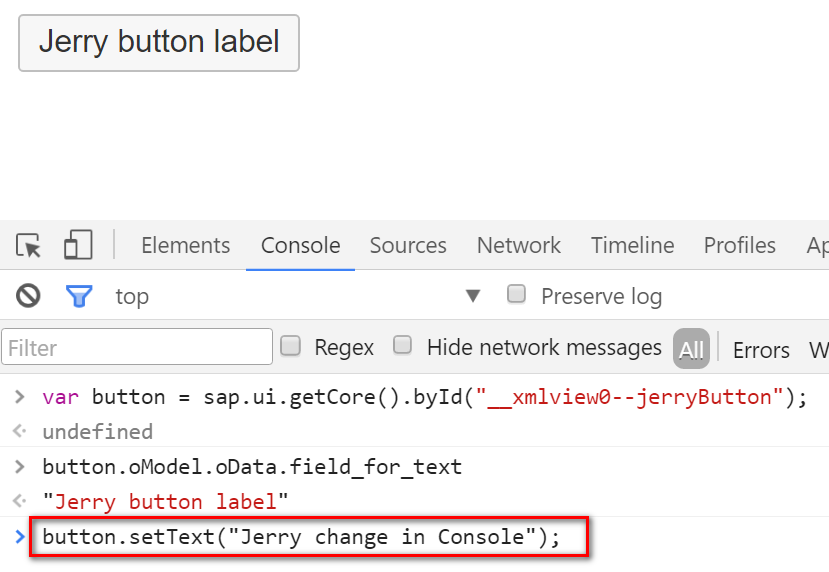Select the All log level filter
Image resolution: width=829 pixels, height=572 pixels.
(691, 349)
